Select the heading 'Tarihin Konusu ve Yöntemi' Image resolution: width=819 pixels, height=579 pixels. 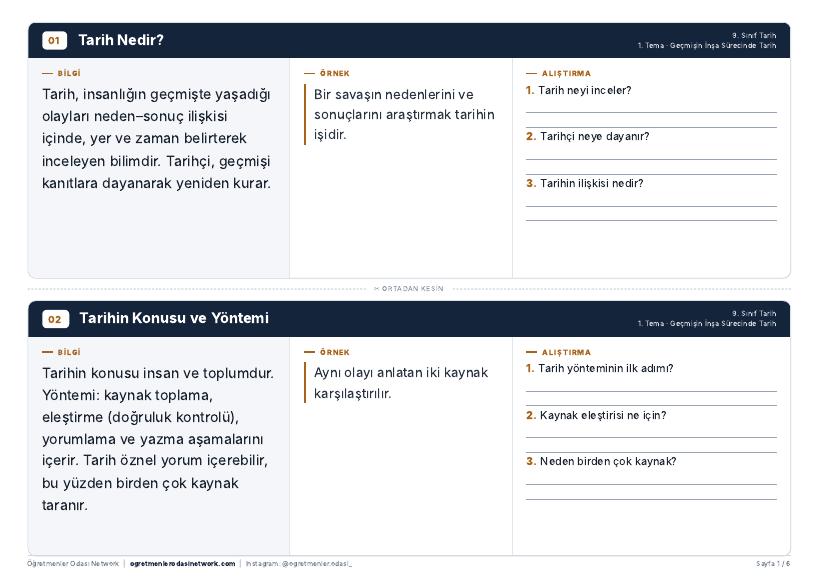(174, 318)
